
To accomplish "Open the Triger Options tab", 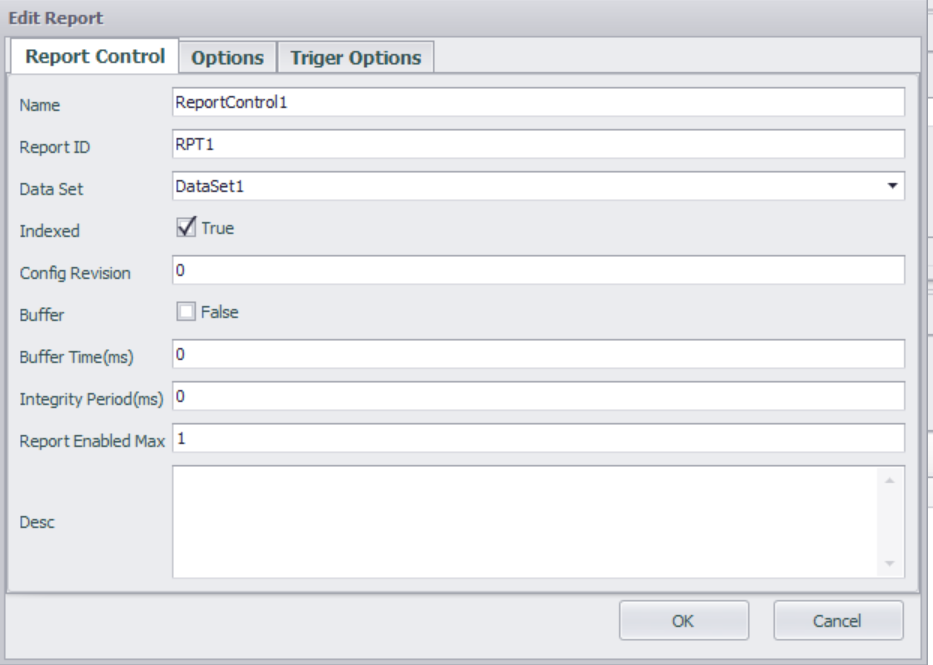I will point(355,58).
